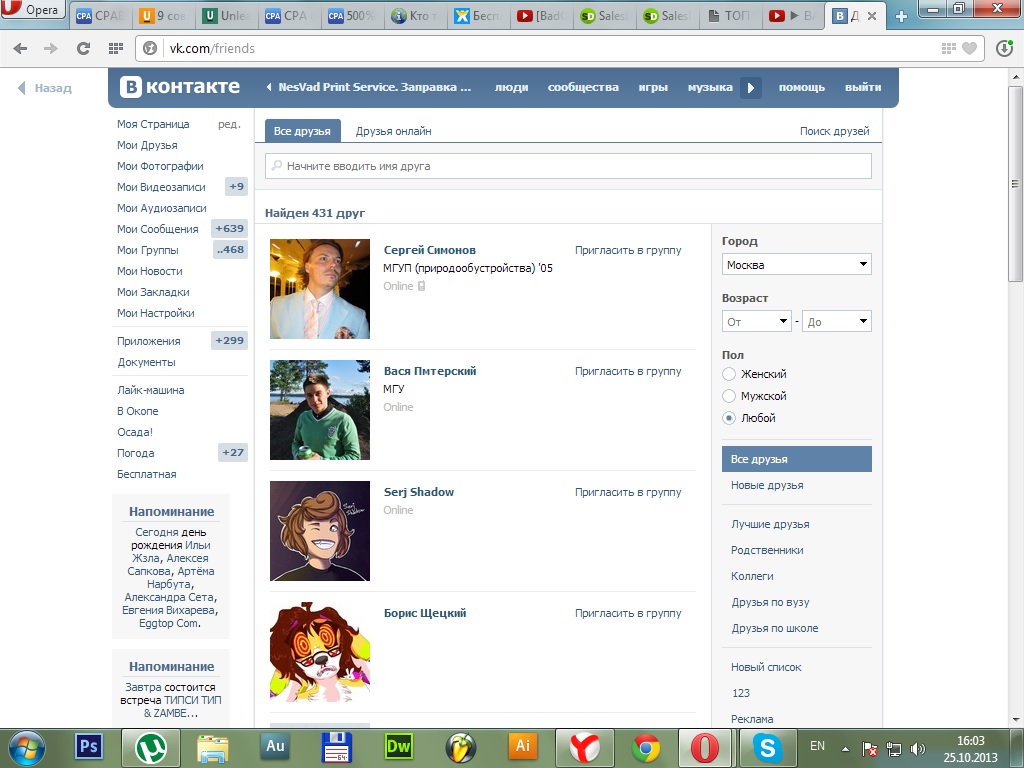Screen dimensions: 1024x768
Task: Click Назад link on the left
Action: (44, 88)
